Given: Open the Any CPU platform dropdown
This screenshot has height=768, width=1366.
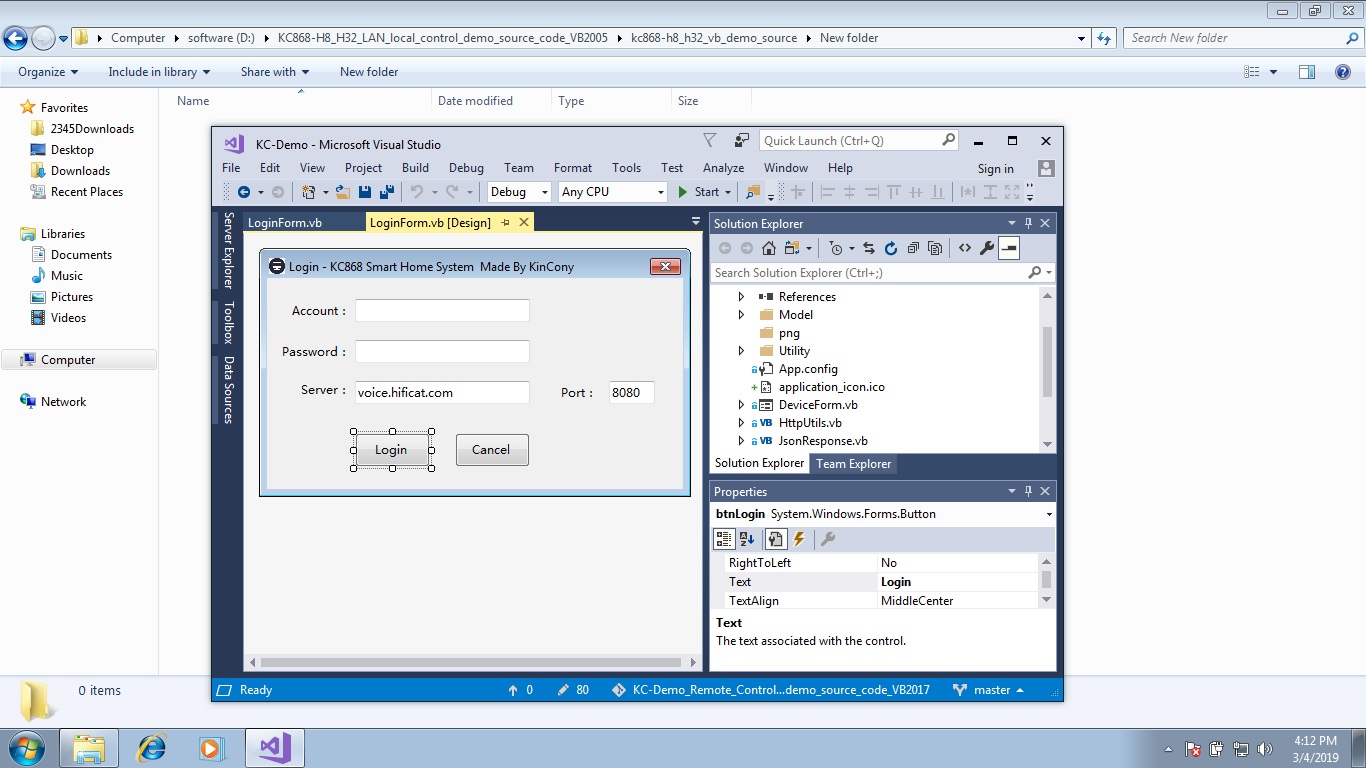Looking at the screenshot, I should pos(612,192).
